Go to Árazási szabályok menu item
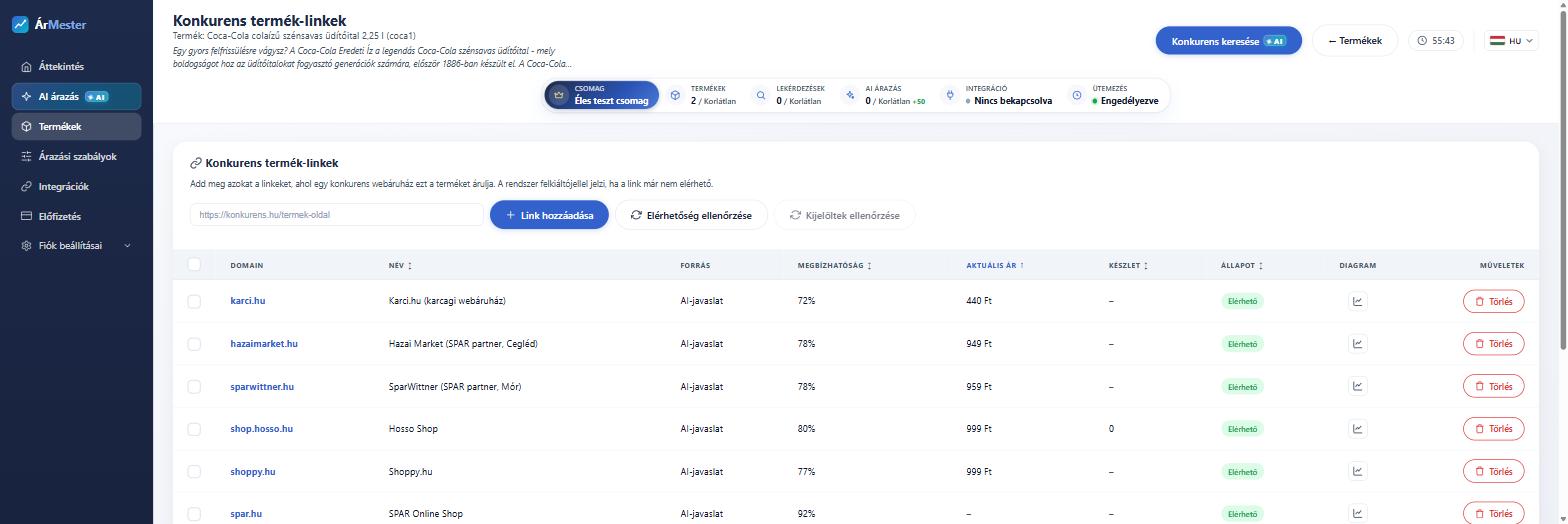 click(76, 157)
